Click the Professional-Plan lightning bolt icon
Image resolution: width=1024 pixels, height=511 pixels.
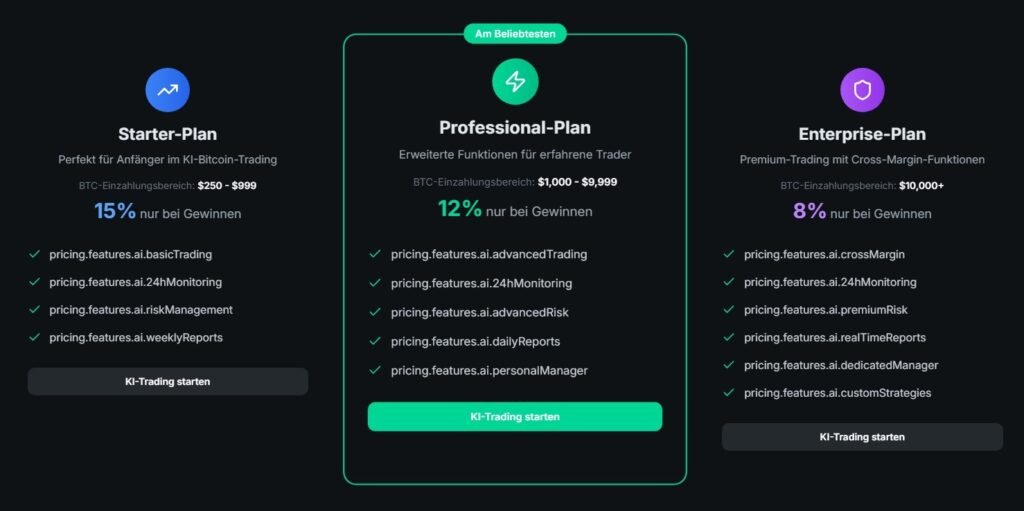click(x=515, y=82)
